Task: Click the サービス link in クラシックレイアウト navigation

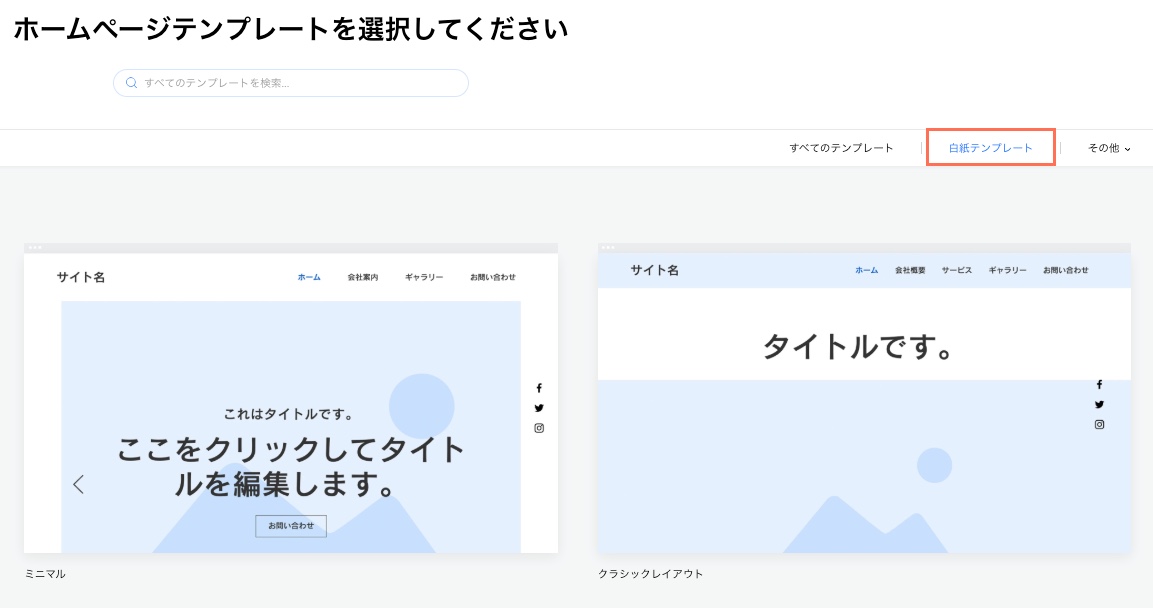Action: point(957,270)
